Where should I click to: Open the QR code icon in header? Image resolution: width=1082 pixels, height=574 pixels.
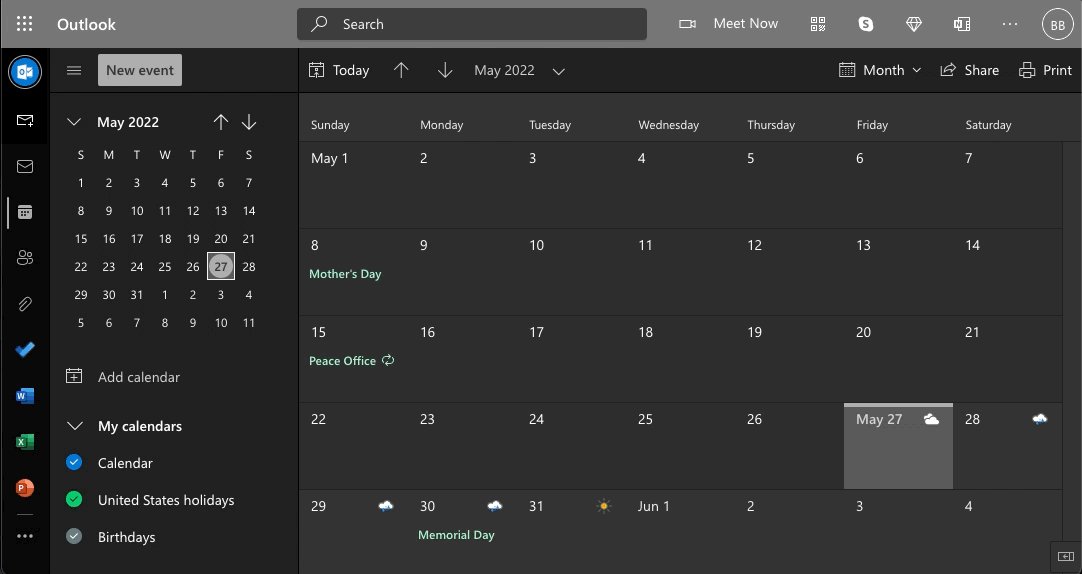[818, 24]
